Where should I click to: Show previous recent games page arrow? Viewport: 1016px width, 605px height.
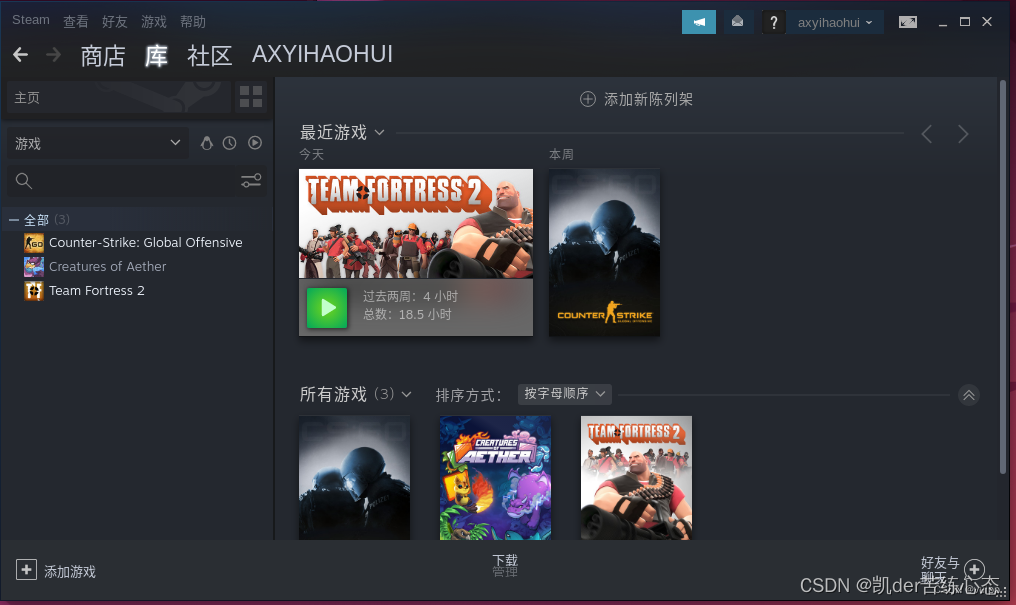[x=927, y=134]
